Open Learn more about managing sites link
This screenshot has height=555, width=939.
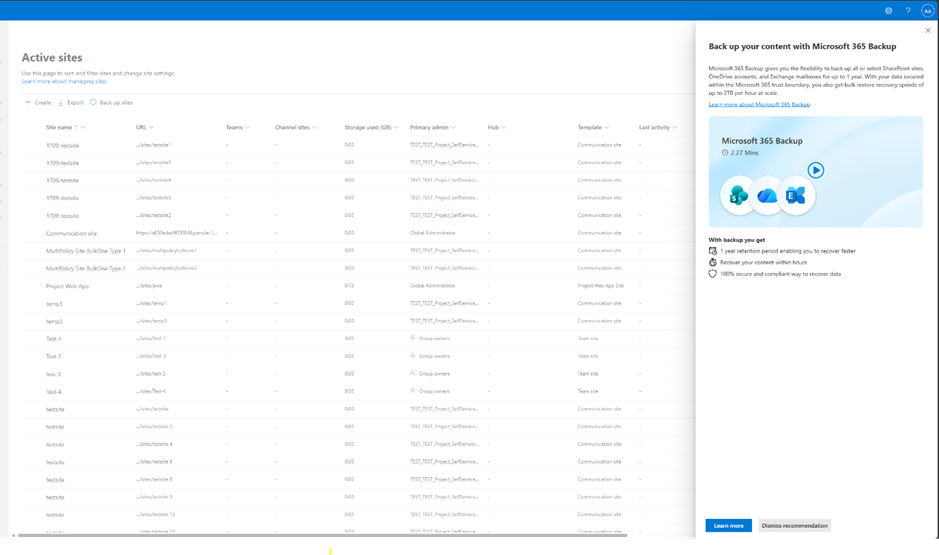coord(64,81)
